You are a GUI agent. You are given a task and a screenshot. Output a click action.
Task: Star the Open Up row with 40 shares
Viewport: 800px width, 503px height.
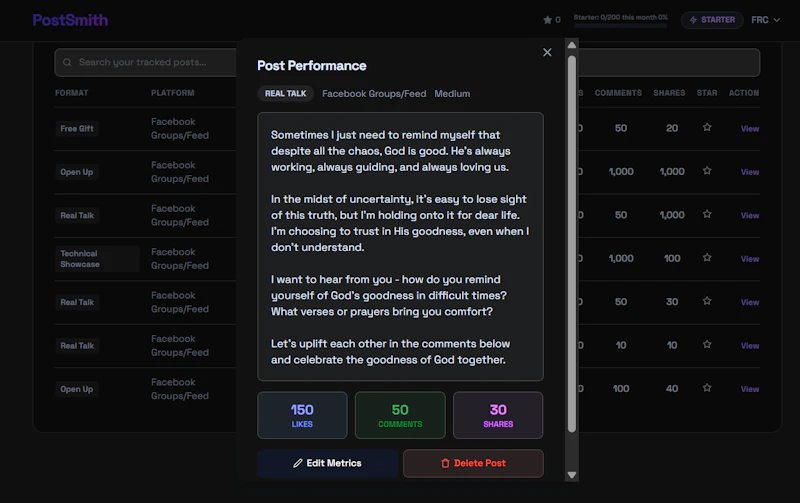pos(707,388)
